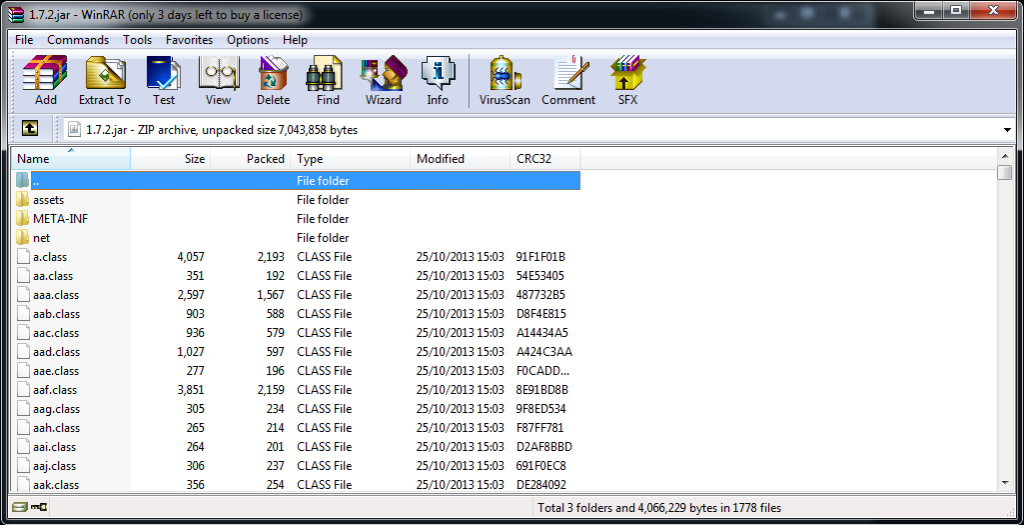Select the META-INF folder icon
1024x525 pixels.
(x=23, y=218)
